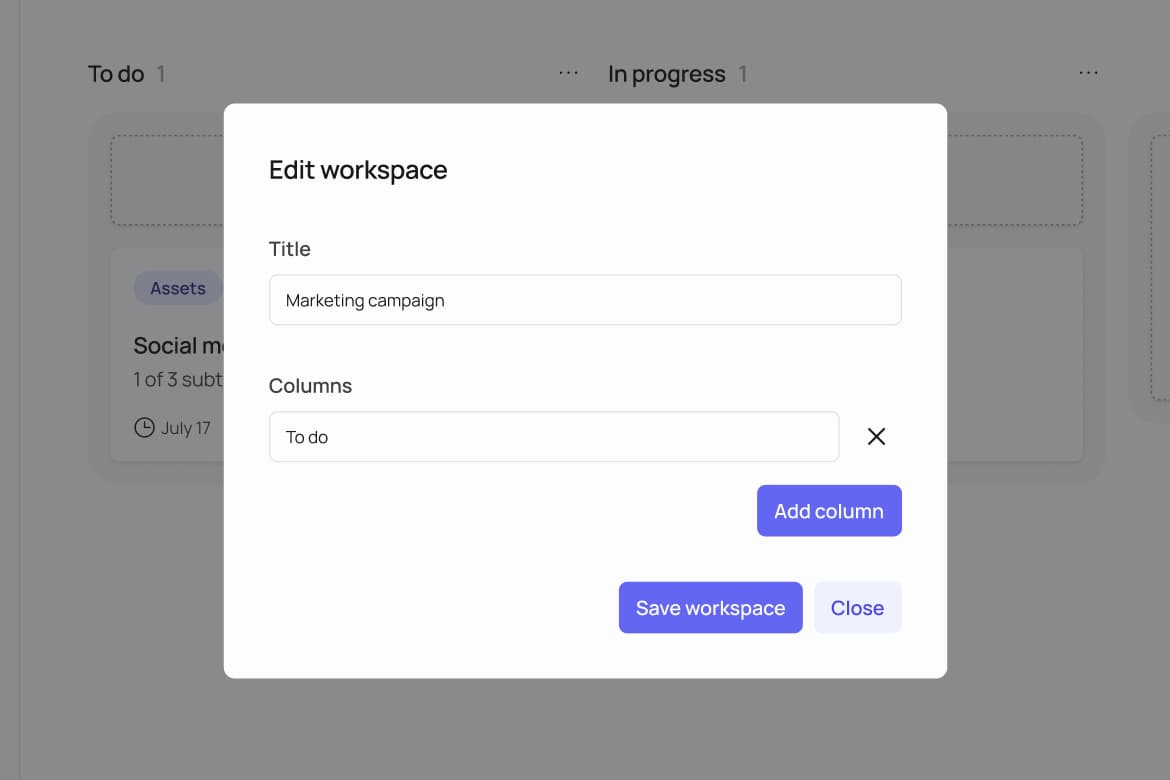This screenshot has width=1170, height=780.
Task: Focus the Marketing campaign title field
Action: [x=585, y=300]
